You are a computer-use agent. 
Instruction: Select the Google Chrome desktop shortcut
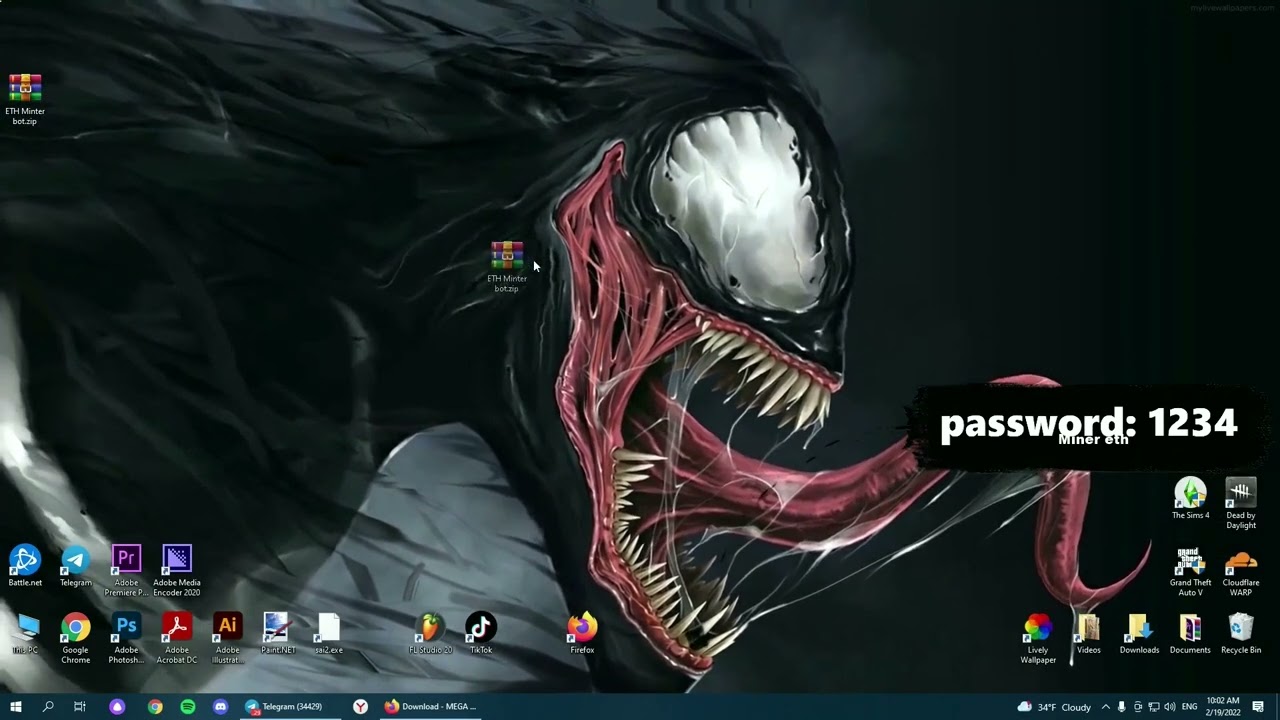click(75, 639)
